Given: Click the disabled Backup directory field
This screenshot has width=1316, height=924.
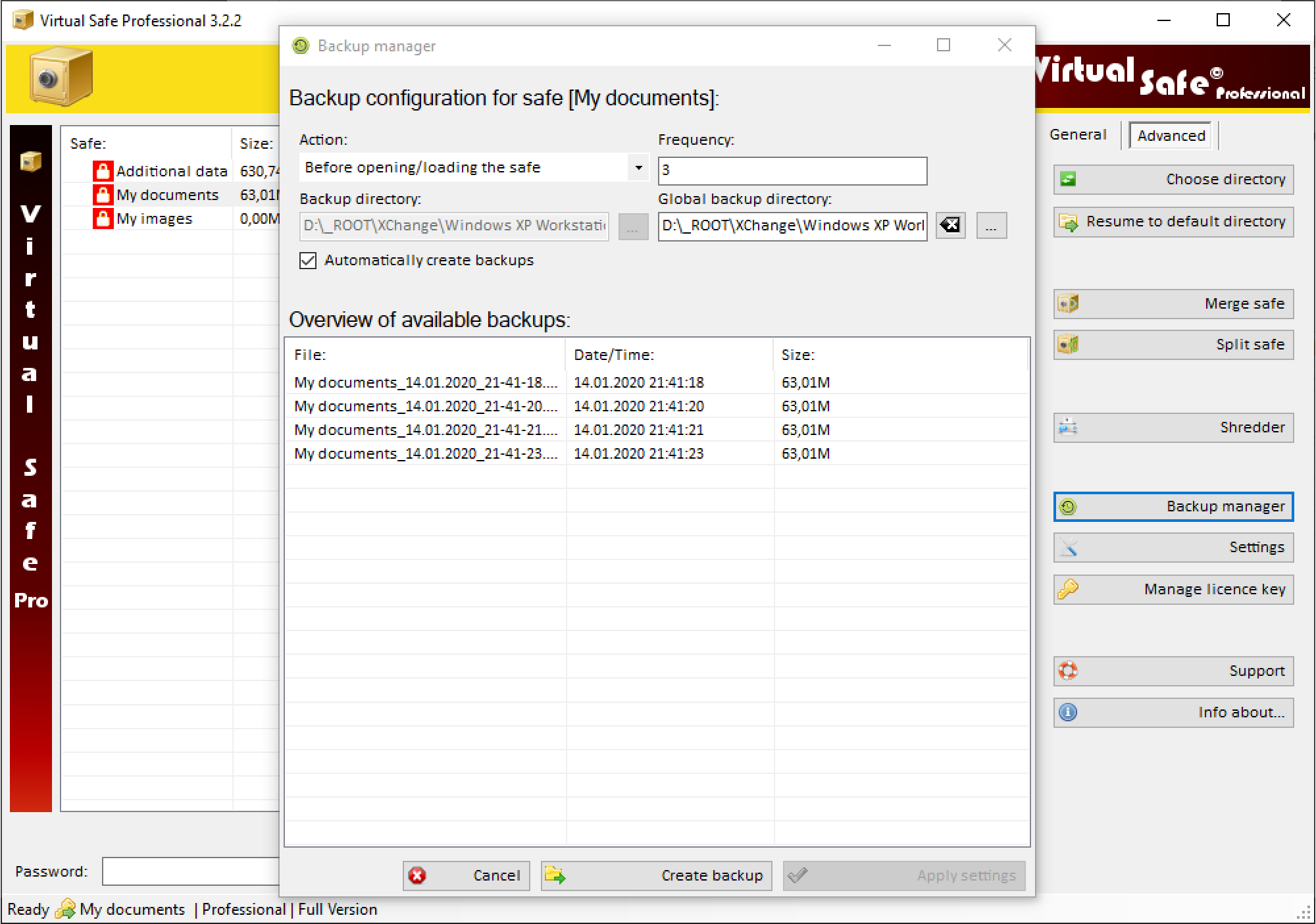Looking at the screenshot, I should 454,226.
